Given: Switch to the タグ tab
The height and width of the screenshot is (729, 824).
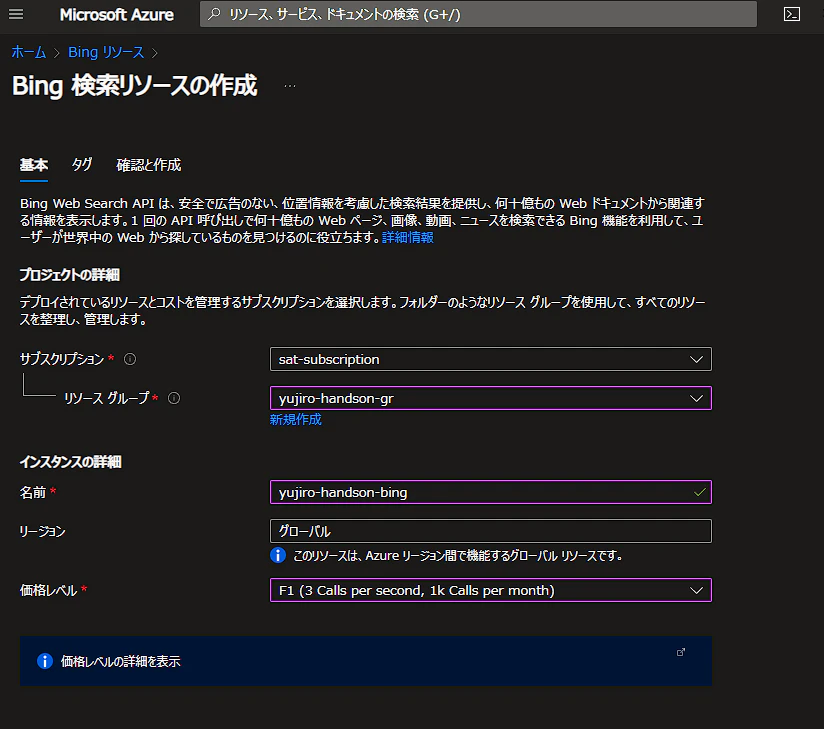Looking at the screenshot, I should tap(81, 165).
